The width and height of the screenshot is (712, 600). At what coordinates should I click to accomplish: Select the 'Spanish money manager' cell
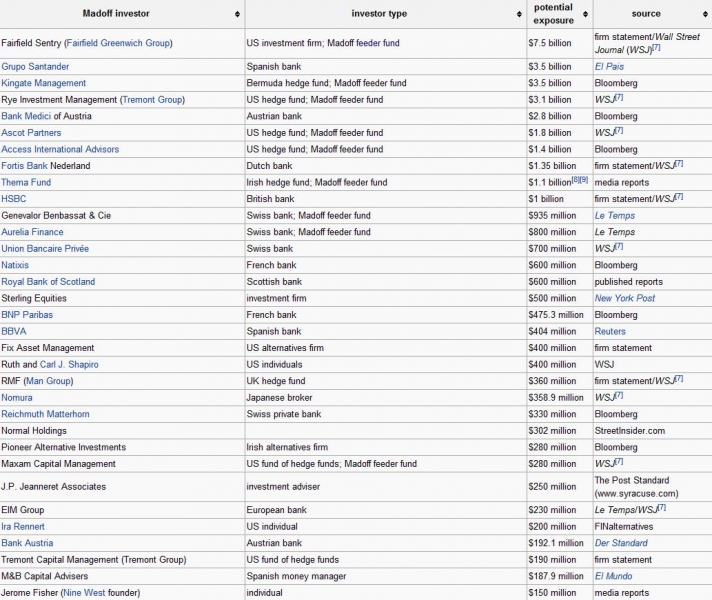386,576
